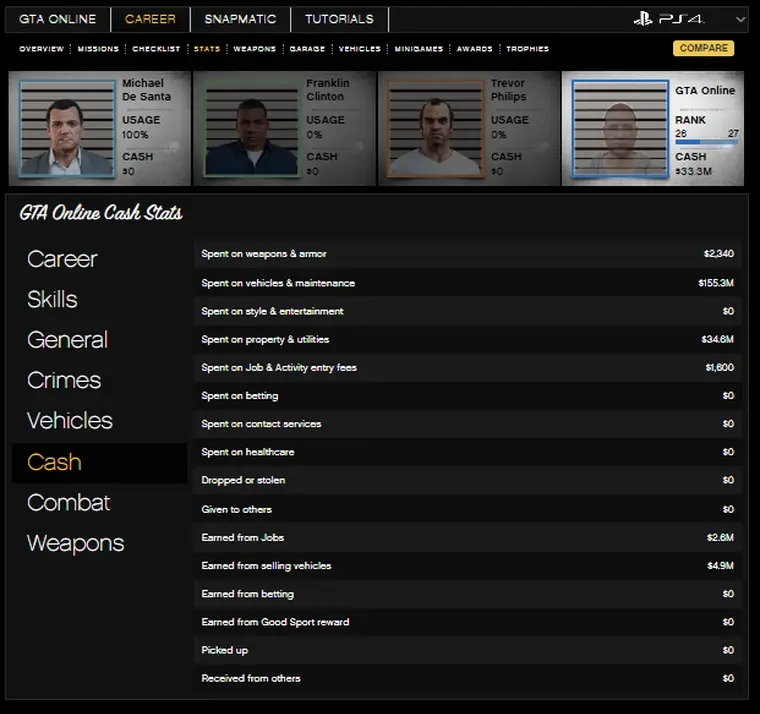Go to the TUTORIALS tab
This screenshot has height=714, width=760.
[x=339, y=19]
